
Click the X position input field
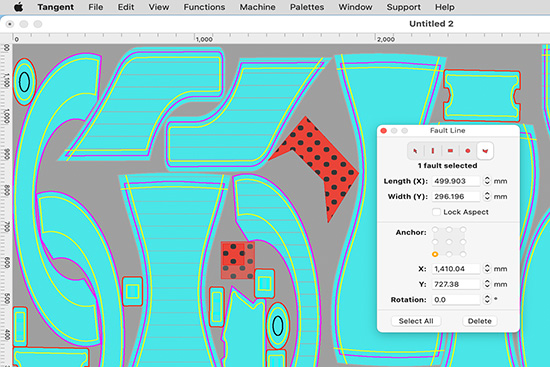pos(456,269)
